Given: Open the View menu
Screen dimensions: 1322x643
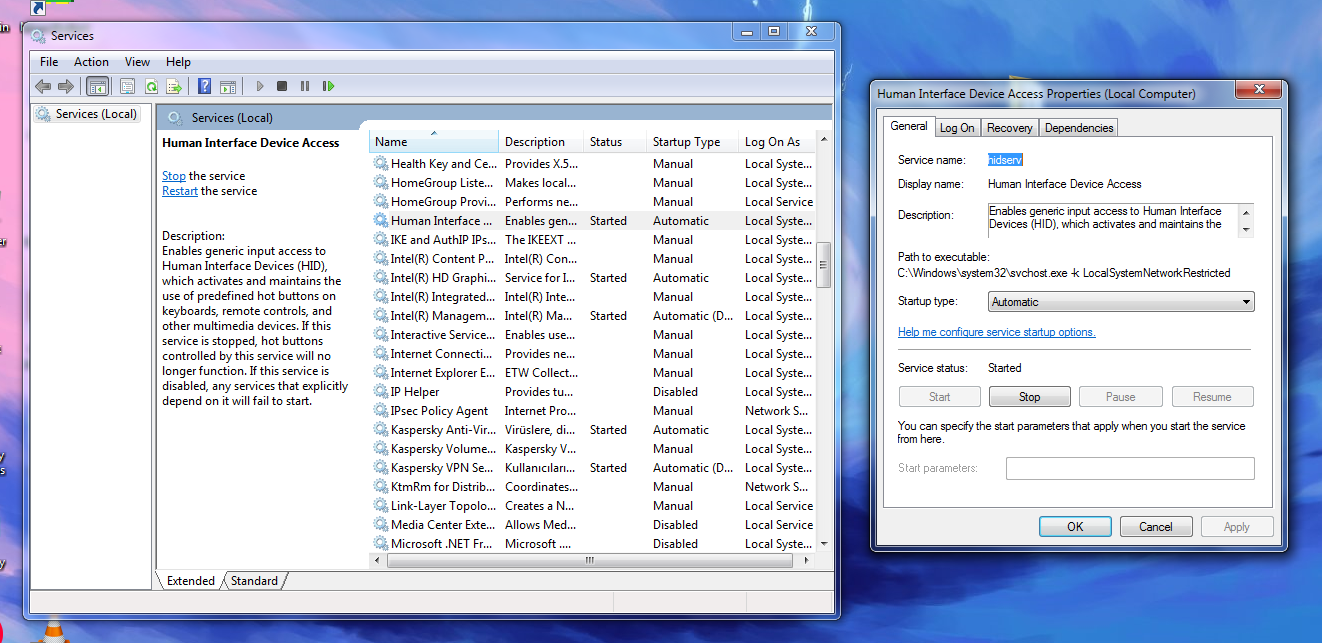Looking at the screenshot, I should click(138, 62).
